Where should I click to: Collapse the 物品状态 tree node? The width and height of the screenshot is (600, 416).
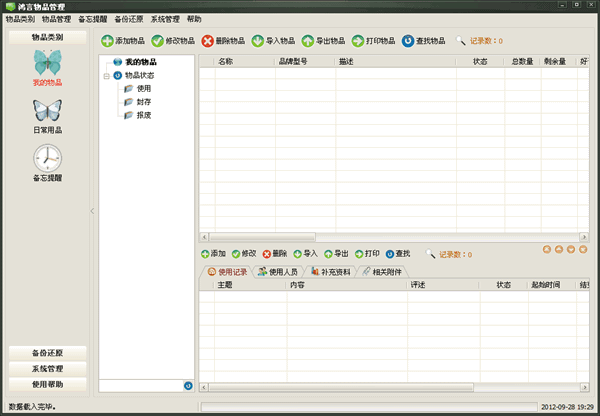105,75
